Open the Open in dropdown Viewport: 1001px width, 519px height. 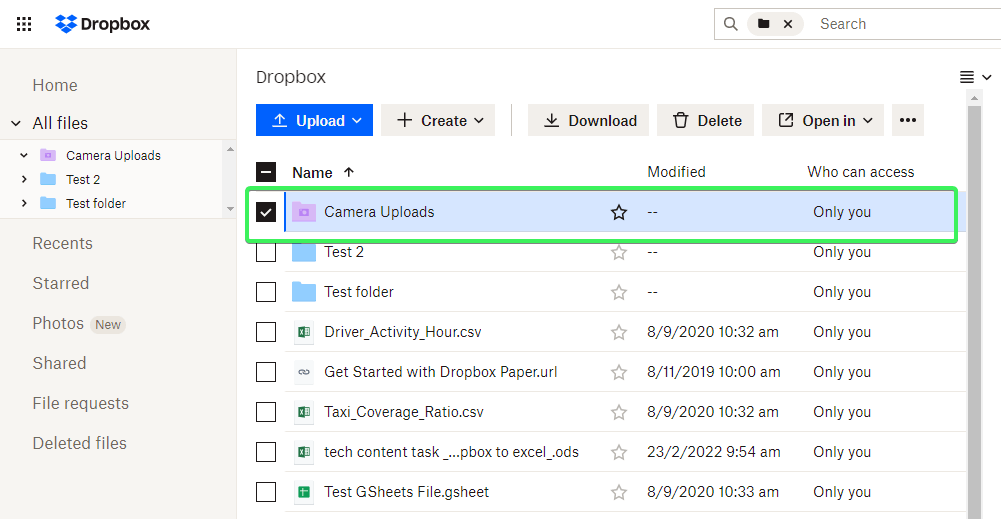pyautogui.click(x=823, y=120)
